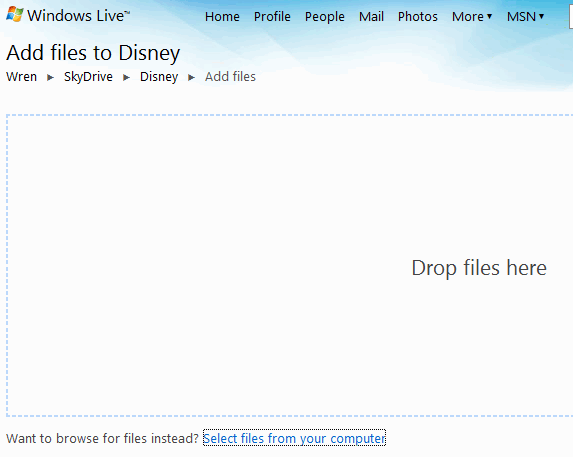Image resolution: width=573 pixels, height=457 pixels.
Task: Click the Add files to Disney heading
Action: (x=93, y=53)
